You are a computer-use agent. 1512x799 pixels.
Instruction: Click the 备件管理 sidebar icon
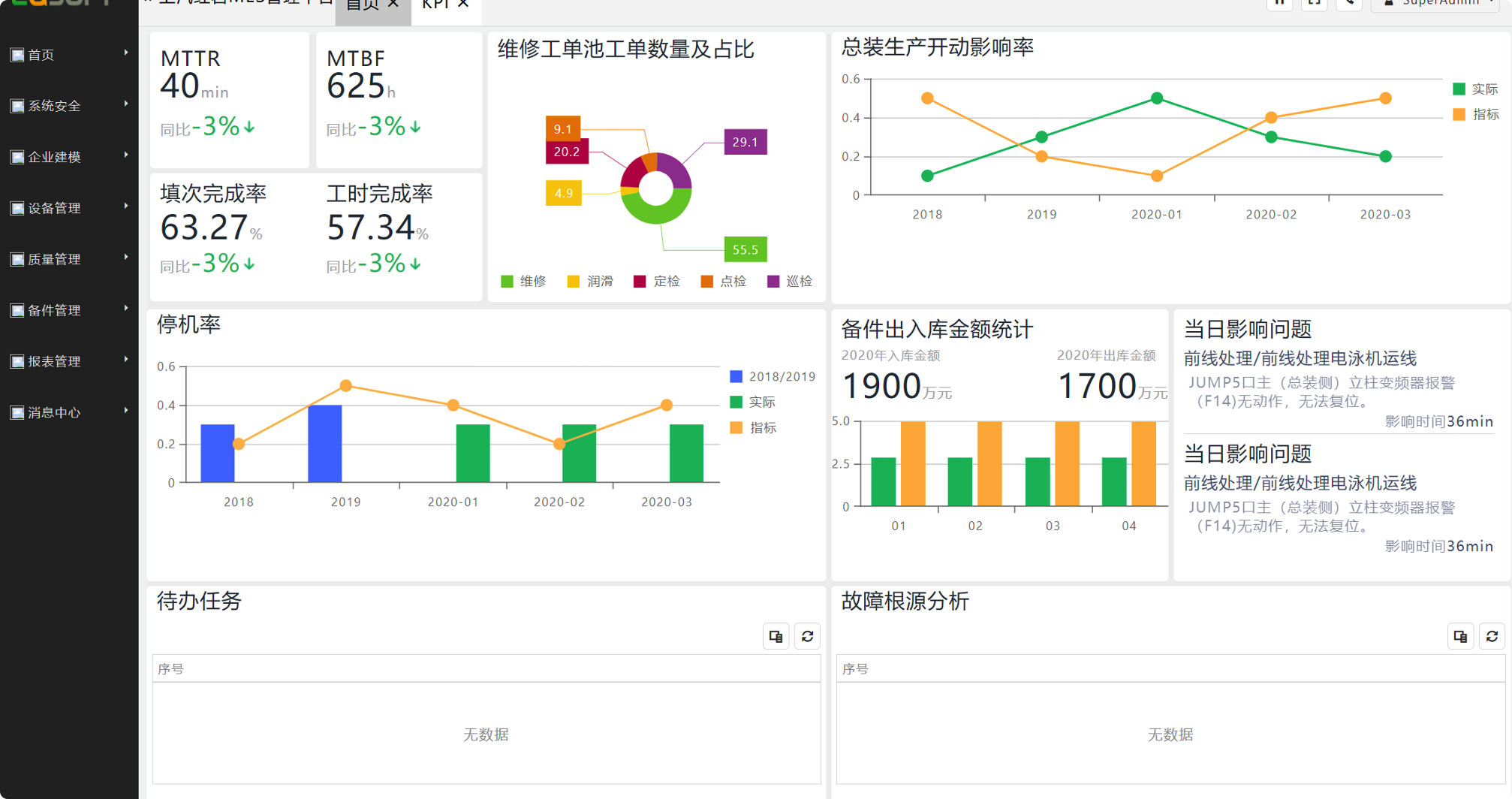coord(17,310)
